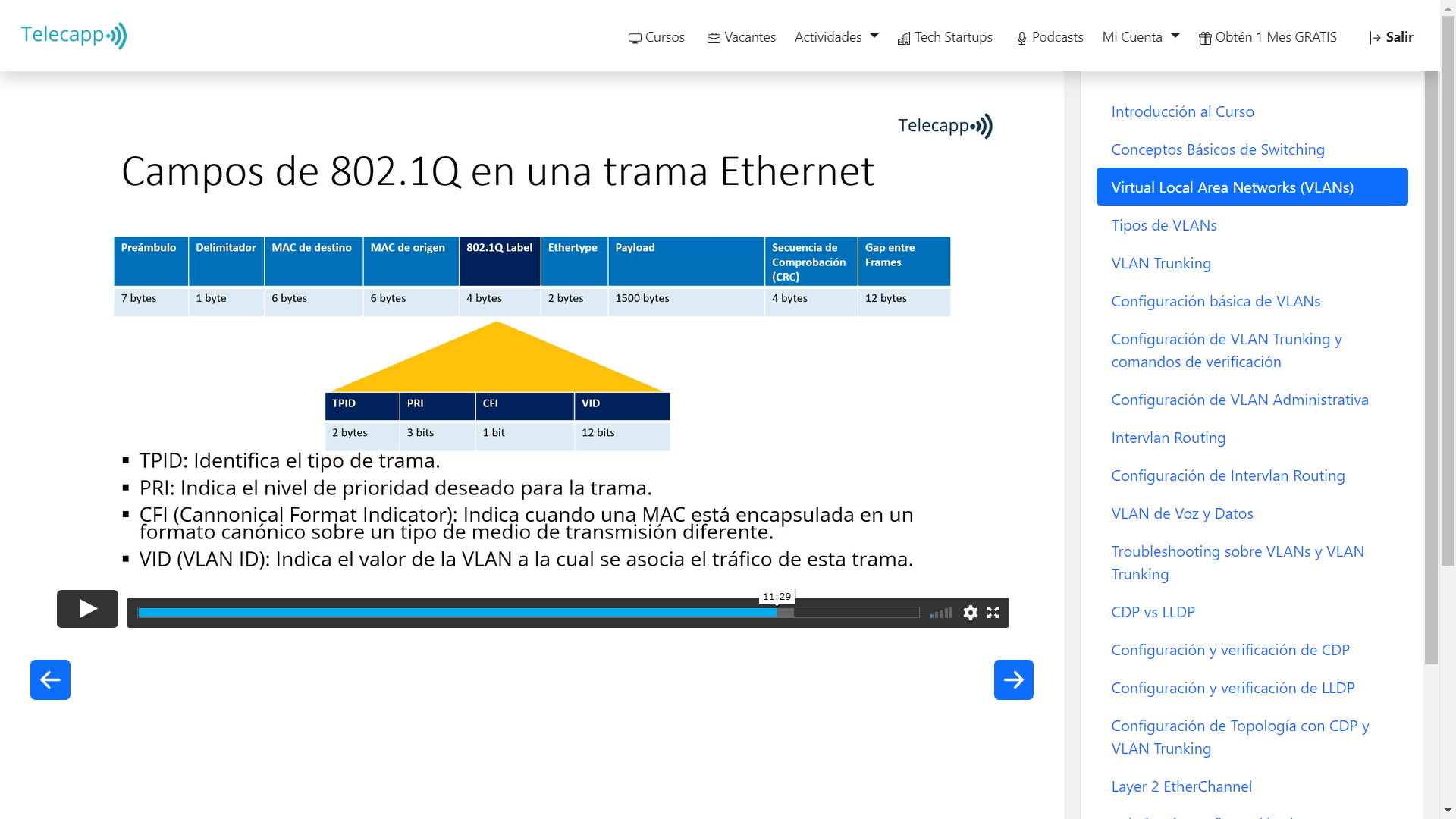Expand the Mi Cuenta dropdown
This screenshot has width=1456, height=819.
coord(1141,36)
